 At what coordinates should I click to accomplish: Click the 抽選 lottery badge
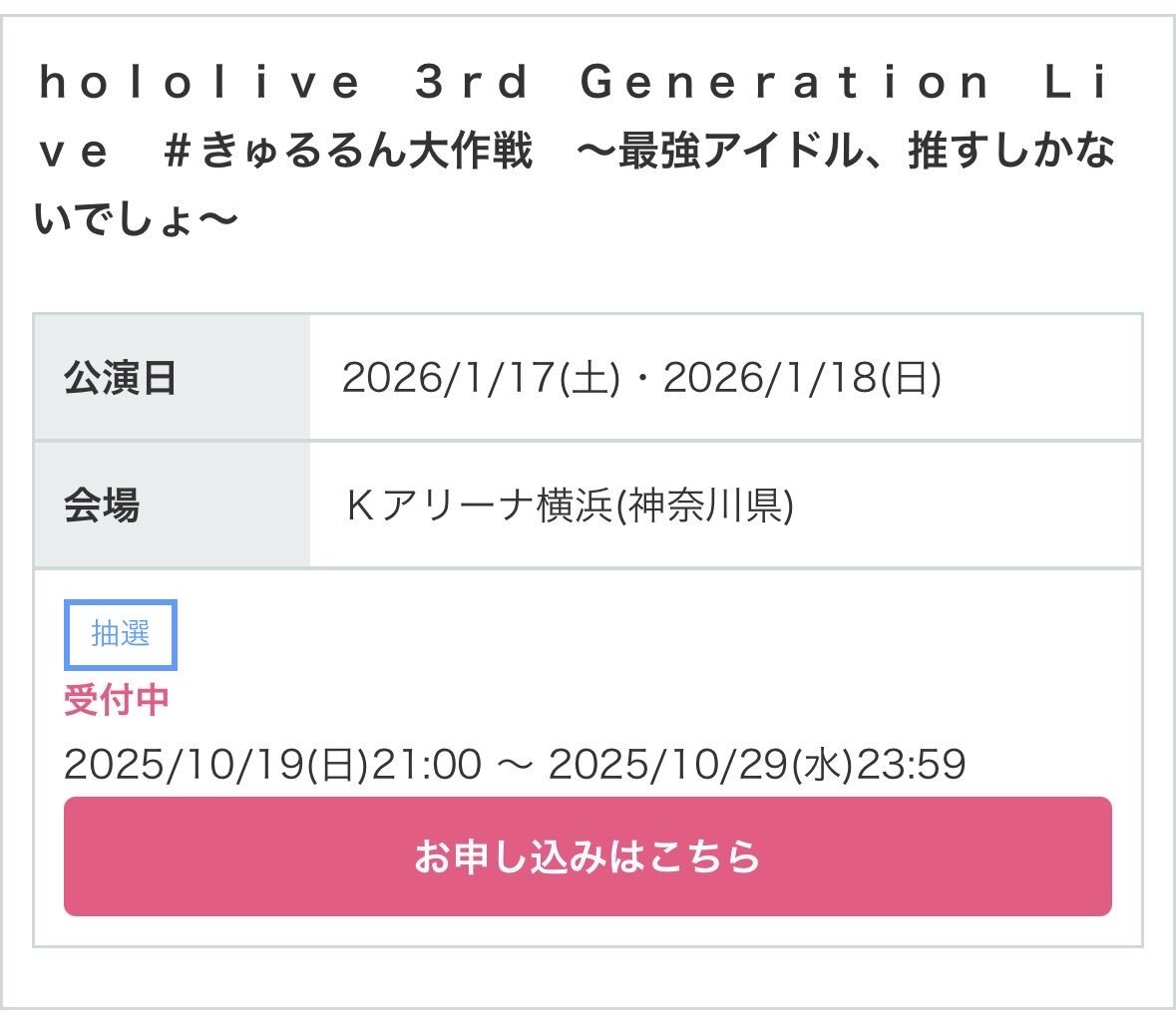pyautogui.click(x=120, y=634)
